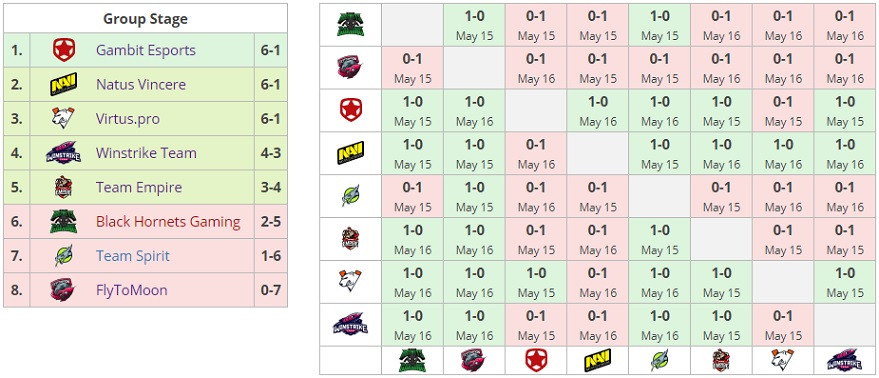This screenshot has width=879, height=378.
Task: Click the Winstrike logo in crosstable bottom row
Action: tap(844, 360)
